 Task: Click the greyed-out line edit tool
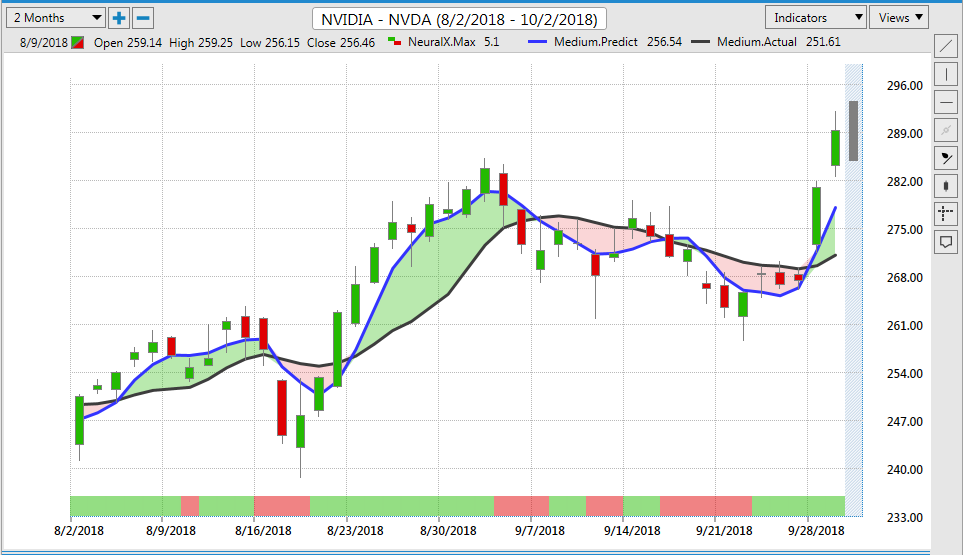(946, 130)
